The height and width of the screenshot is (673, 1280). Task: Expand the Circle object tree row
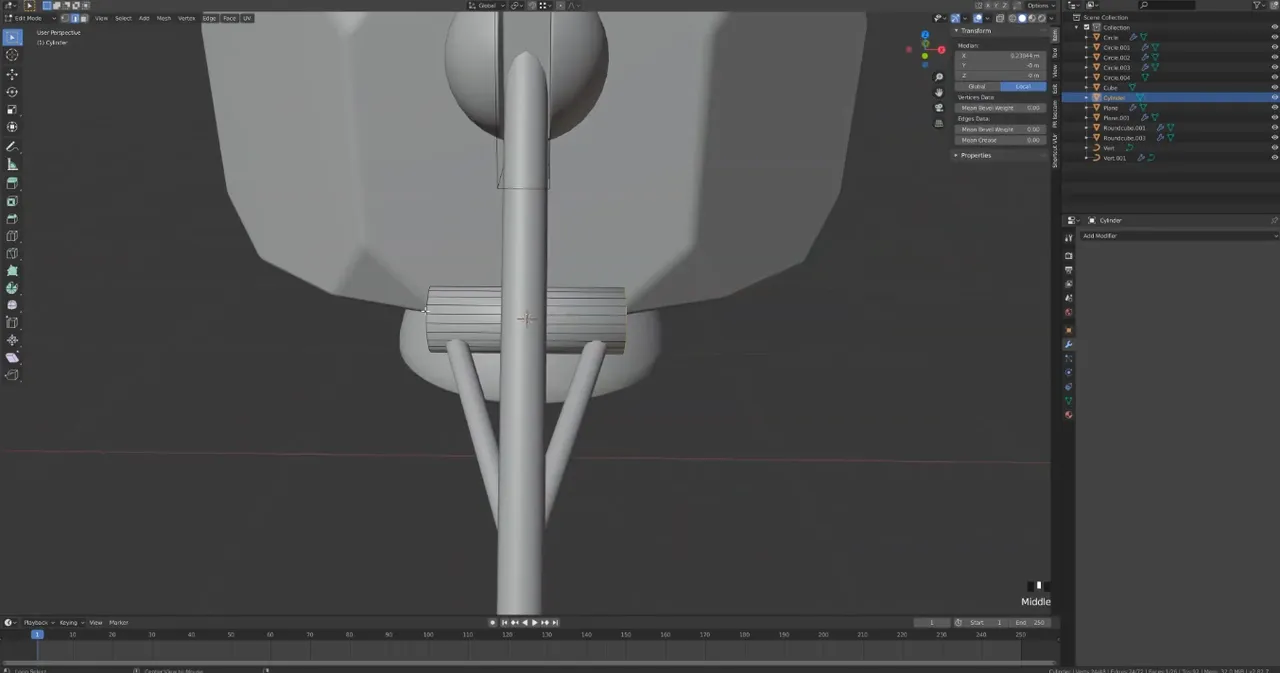(x=1087, y=37)
